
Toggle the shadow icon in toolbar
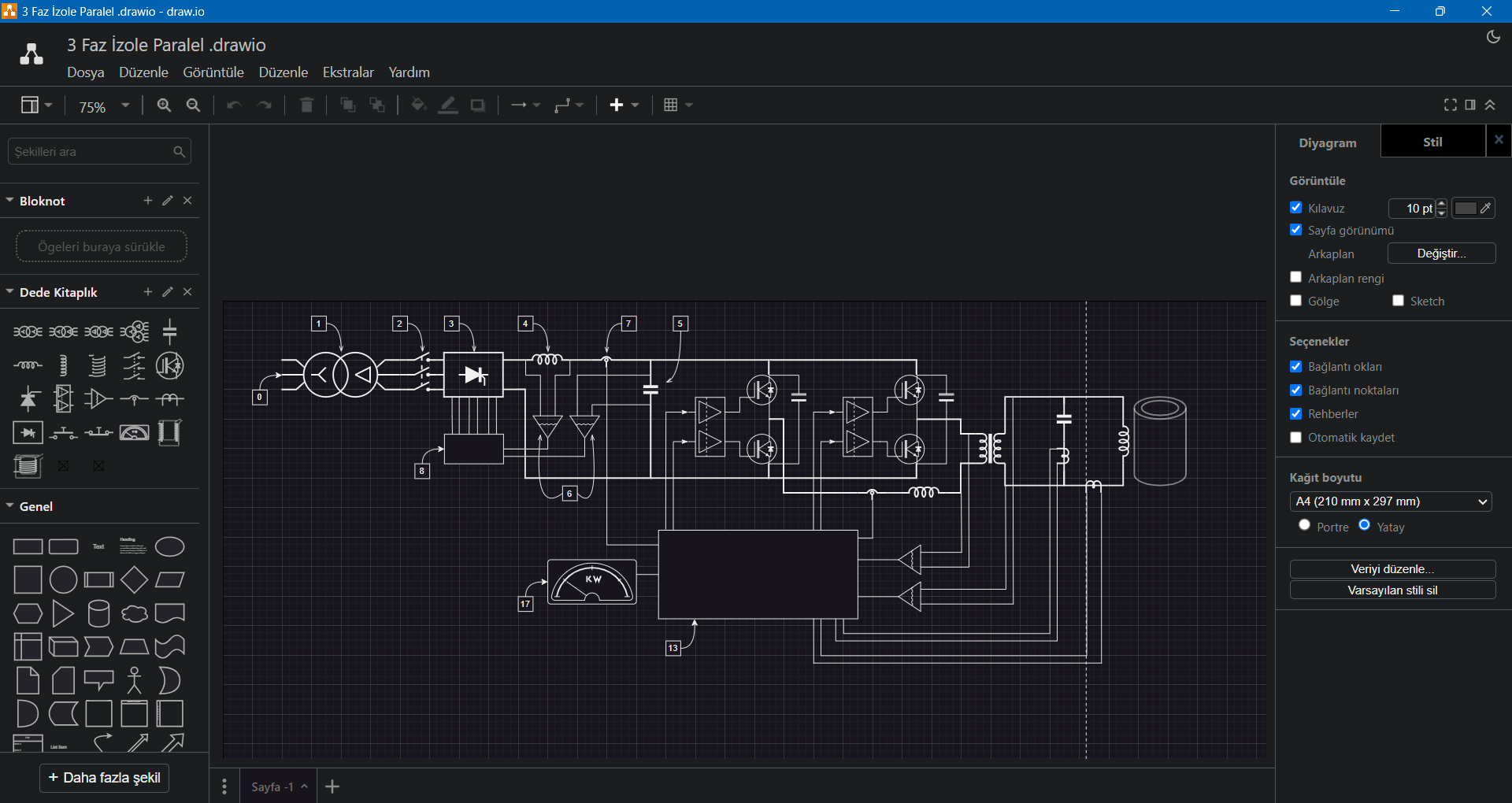478,105
